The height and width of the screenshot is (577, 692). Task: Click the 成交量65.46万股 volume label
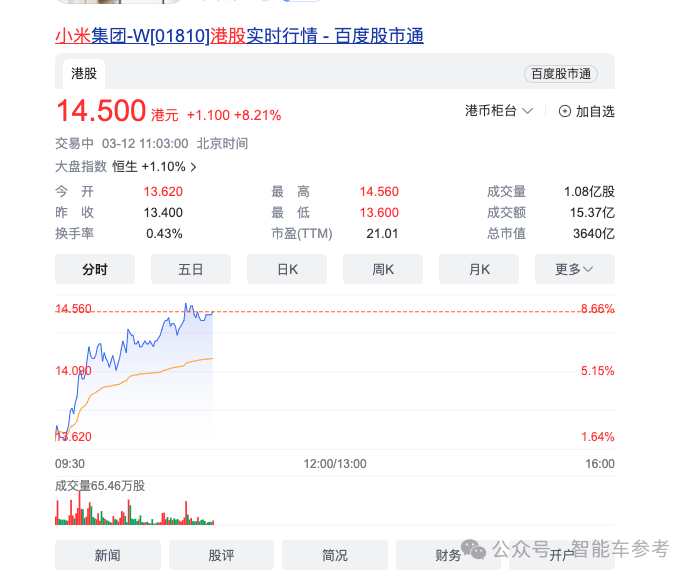[100, 486]
